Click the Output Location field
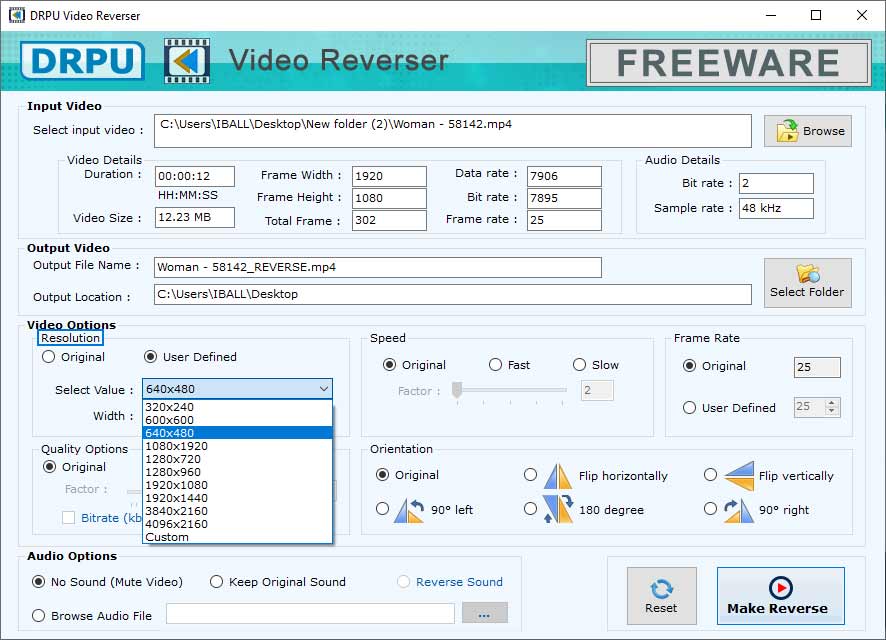This screenshot has width=886, height=640. coord(453,294)
